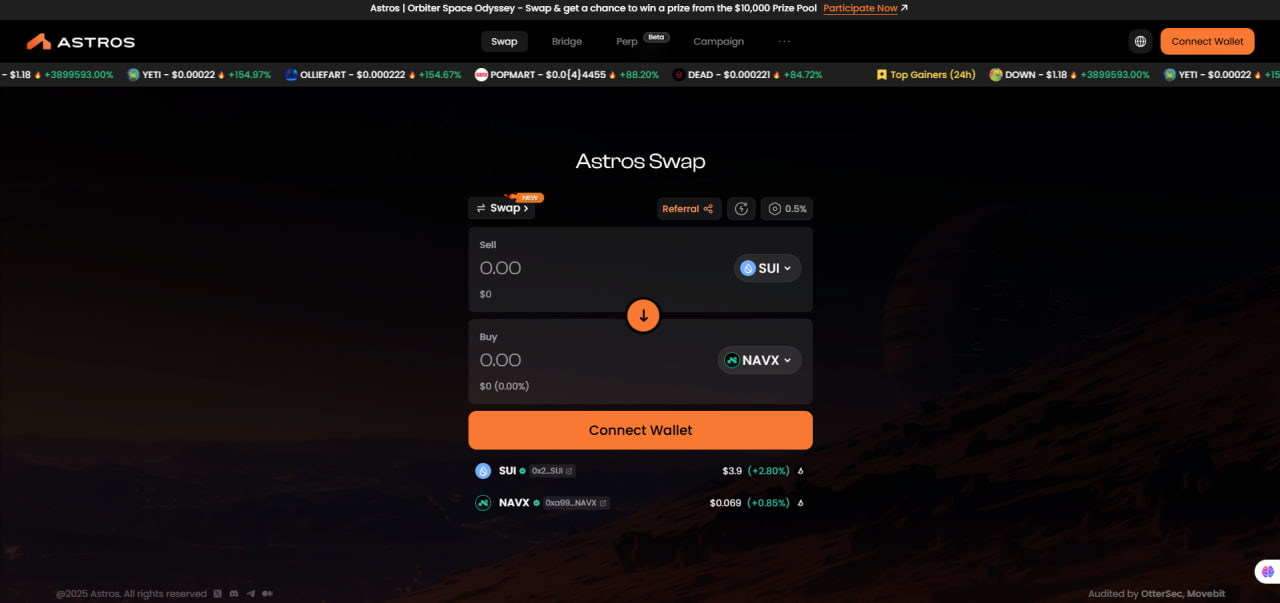Image resolution: width=1280 pixels, height=603 pixels.
Task: Click verified badge next to NAVX name
Action: tap(536, 503)
